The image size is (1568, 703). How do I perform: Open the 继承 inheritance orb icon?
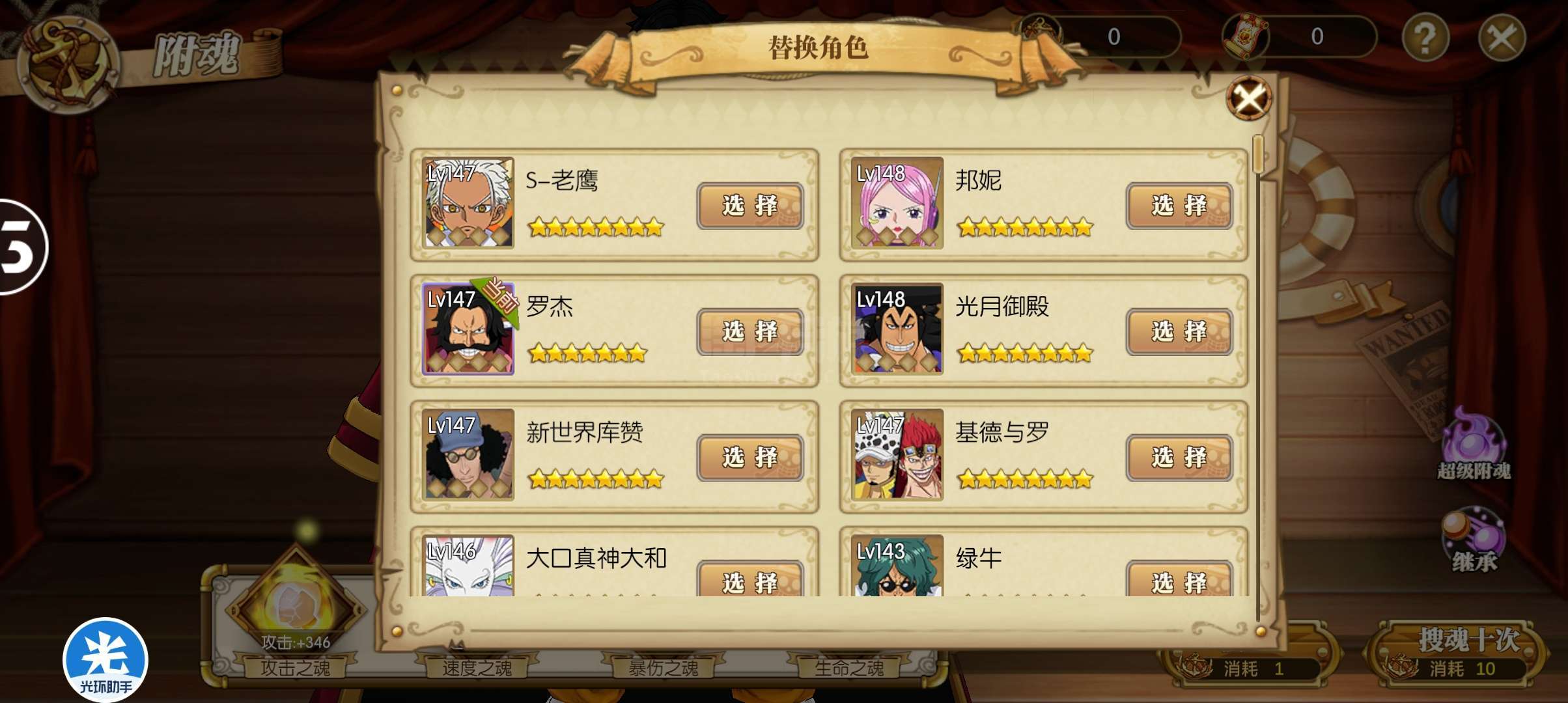(1473, 540)
